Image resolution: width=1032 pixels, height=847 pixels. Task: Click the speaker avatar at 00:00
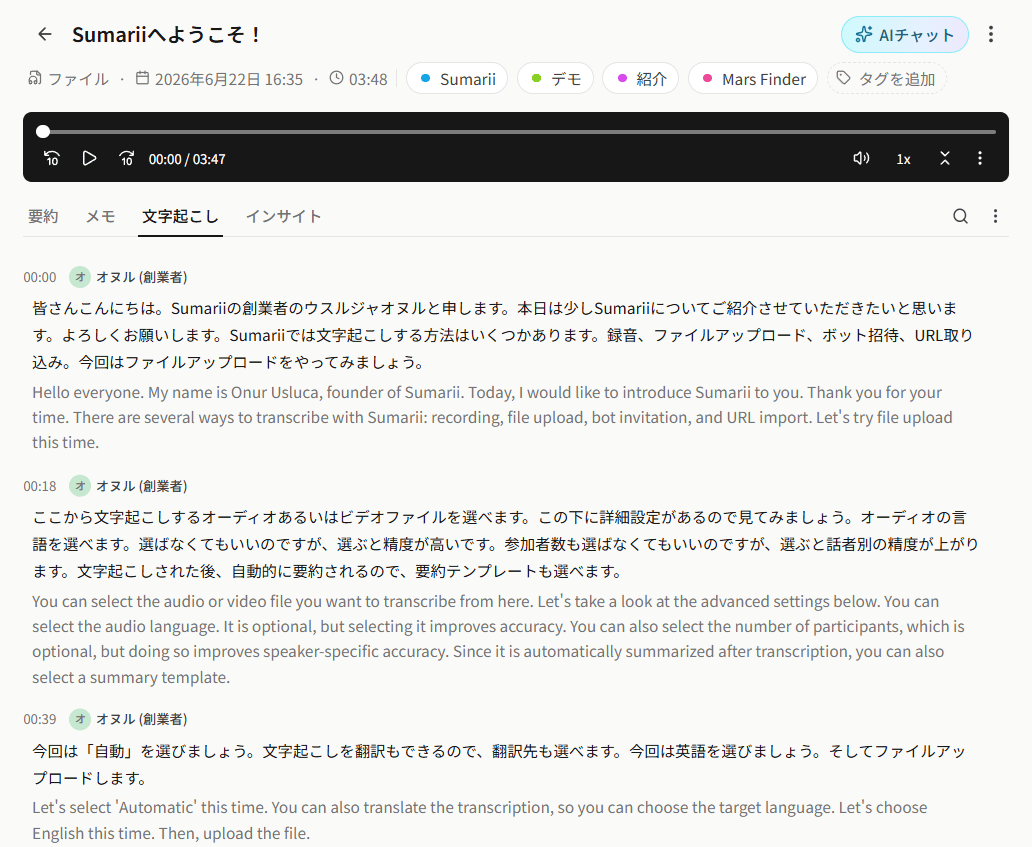[x=80, y=277]
